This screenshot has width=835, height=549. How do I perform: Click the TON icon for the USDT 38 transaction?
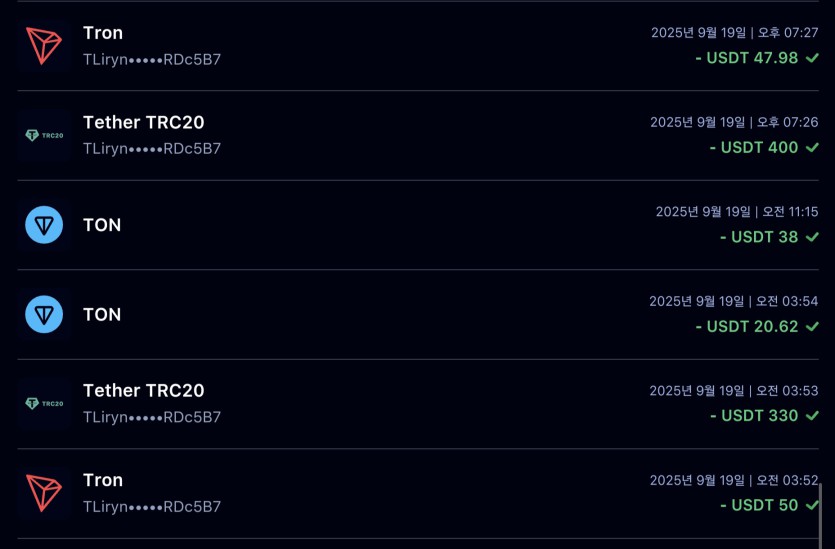44,225
